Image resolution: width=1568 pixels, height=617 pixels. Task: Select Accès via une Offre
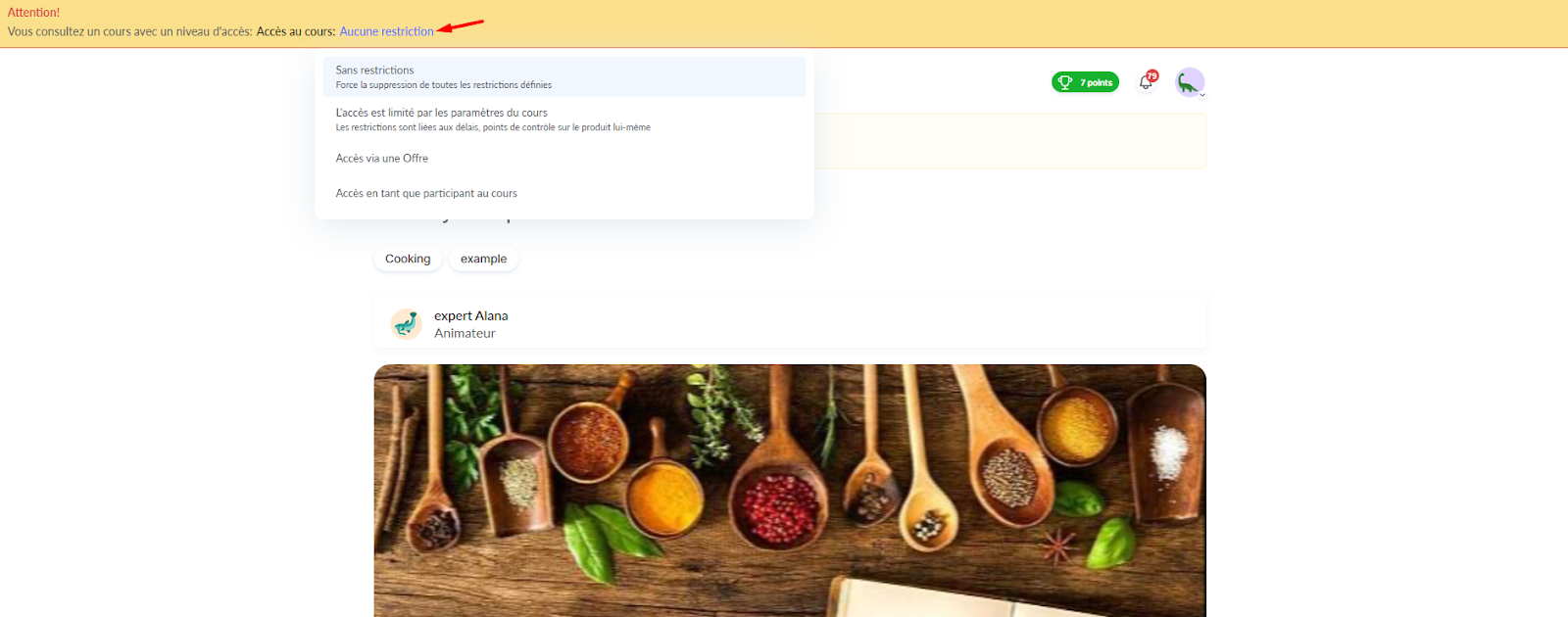click(x=564, y=159)
